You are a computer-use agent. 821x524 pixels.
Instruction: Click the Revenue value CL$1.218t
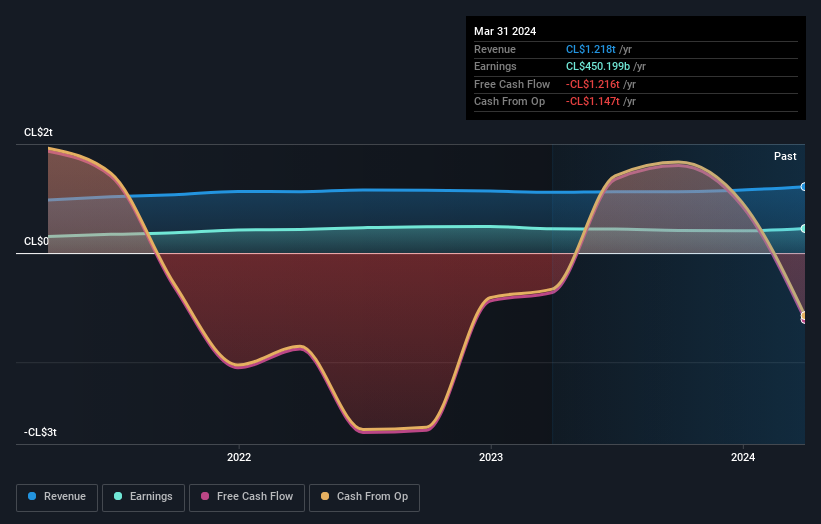[x=591, y=49]
